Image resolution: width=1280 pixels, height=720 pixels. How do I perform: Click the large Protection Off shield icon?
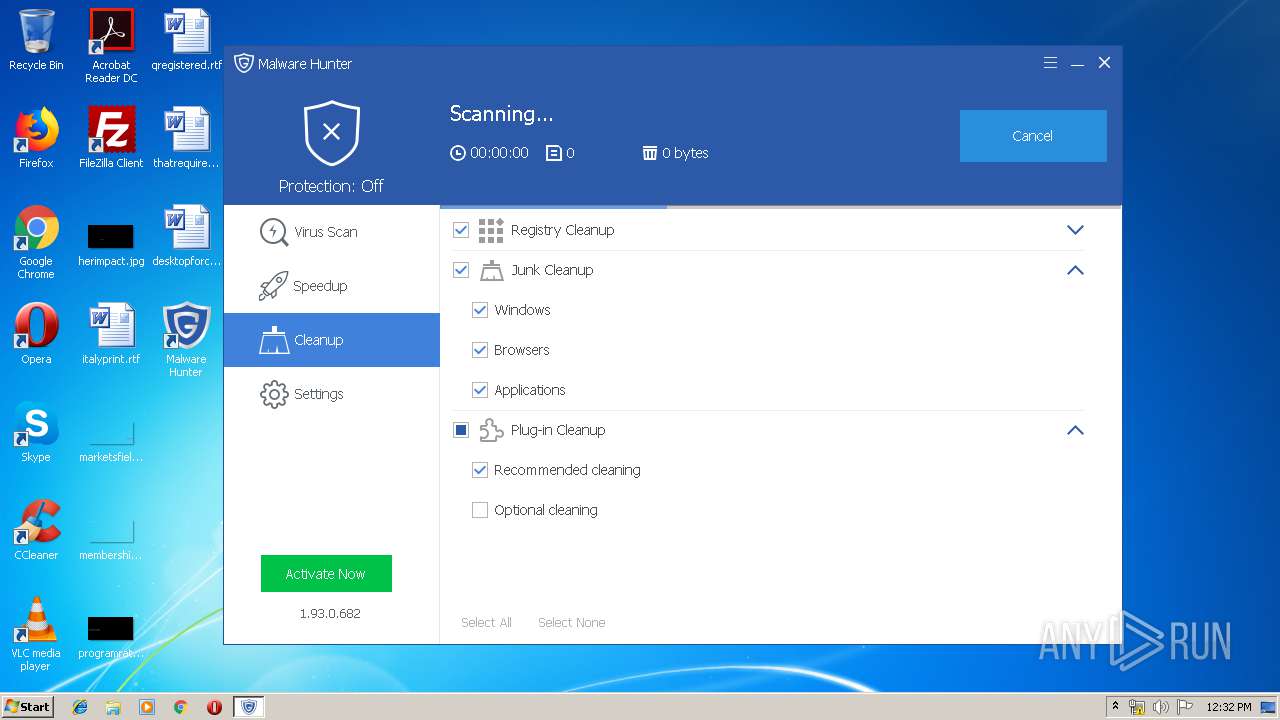pyautogui.click(x=332, y=133)
